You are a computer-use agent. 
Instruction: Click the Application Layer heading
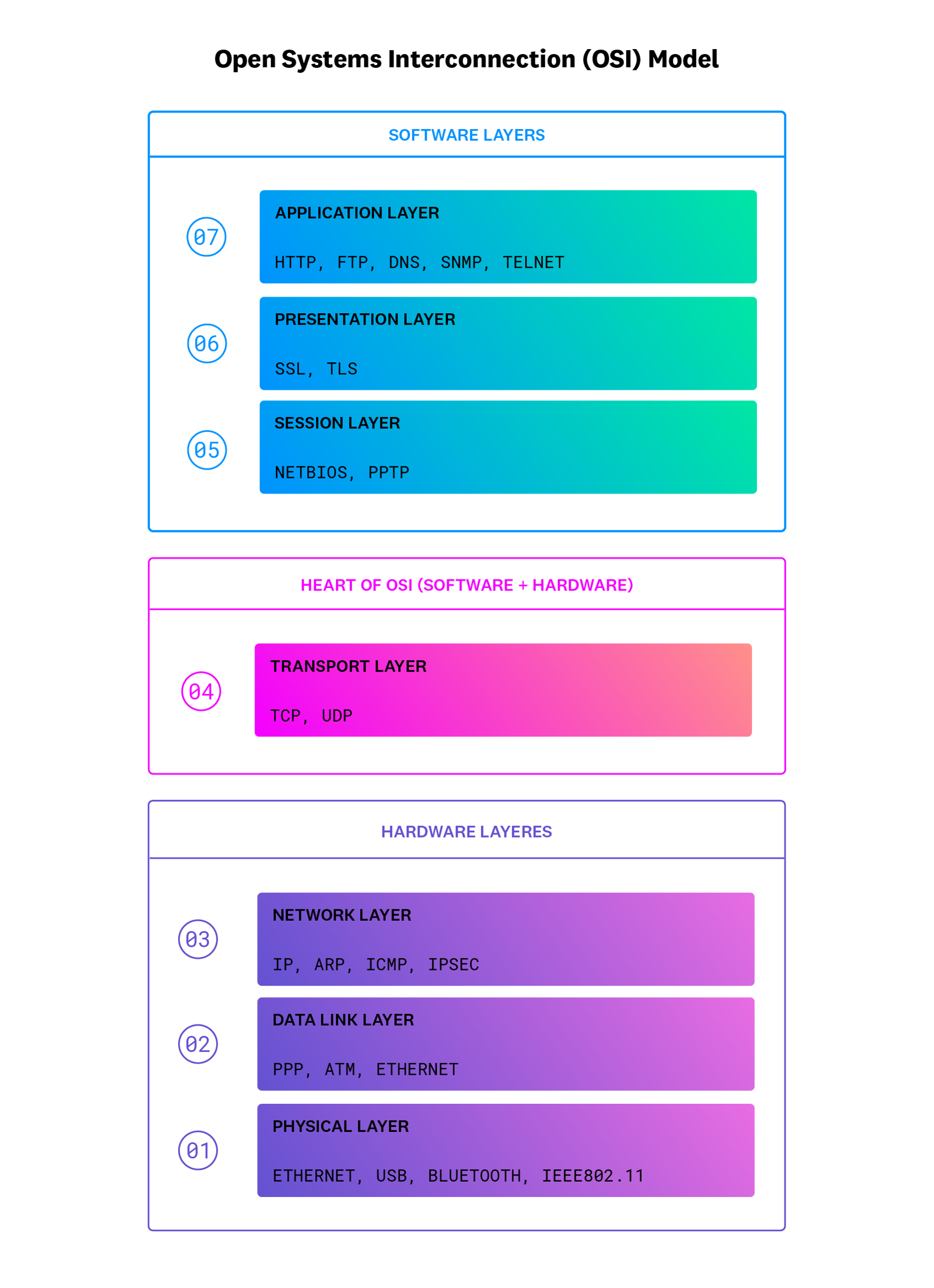coord(357,213)
